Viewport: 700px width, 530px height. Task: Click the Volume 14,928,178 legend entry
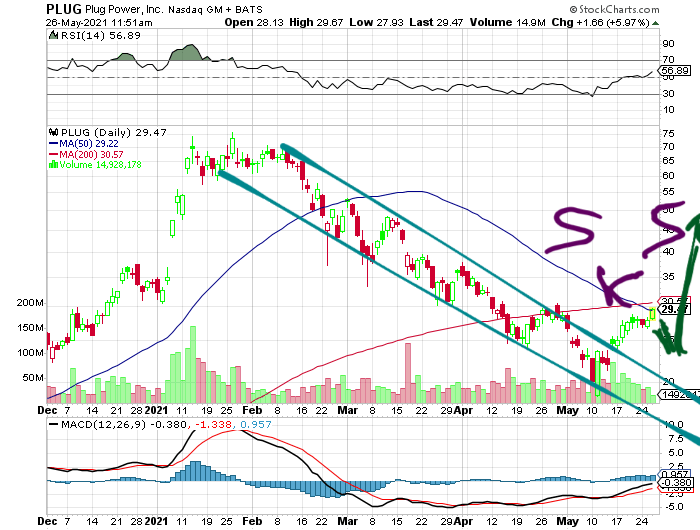pos(100,165)
